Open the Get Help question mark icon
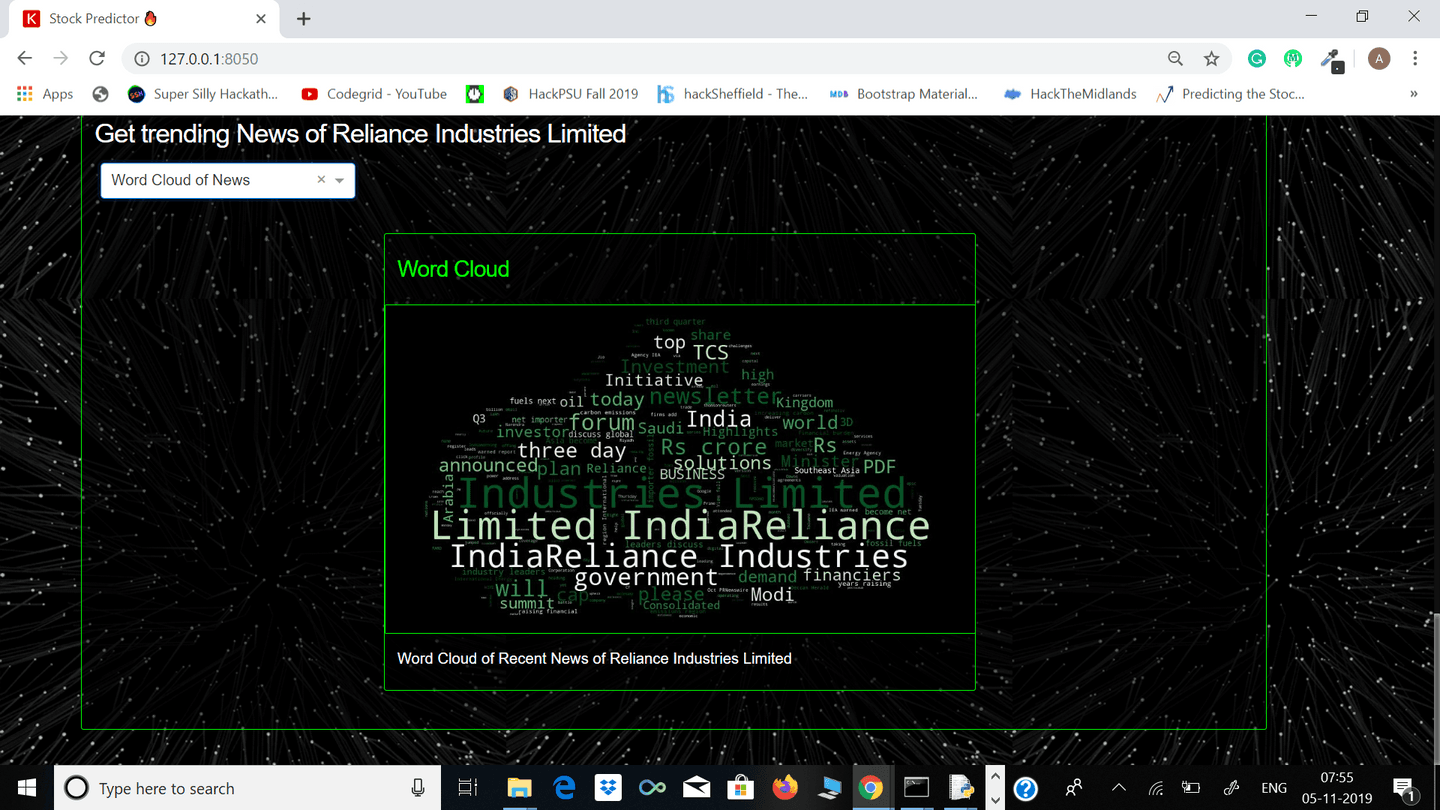Screen dimensions: 1440x810 [1026, 788]
